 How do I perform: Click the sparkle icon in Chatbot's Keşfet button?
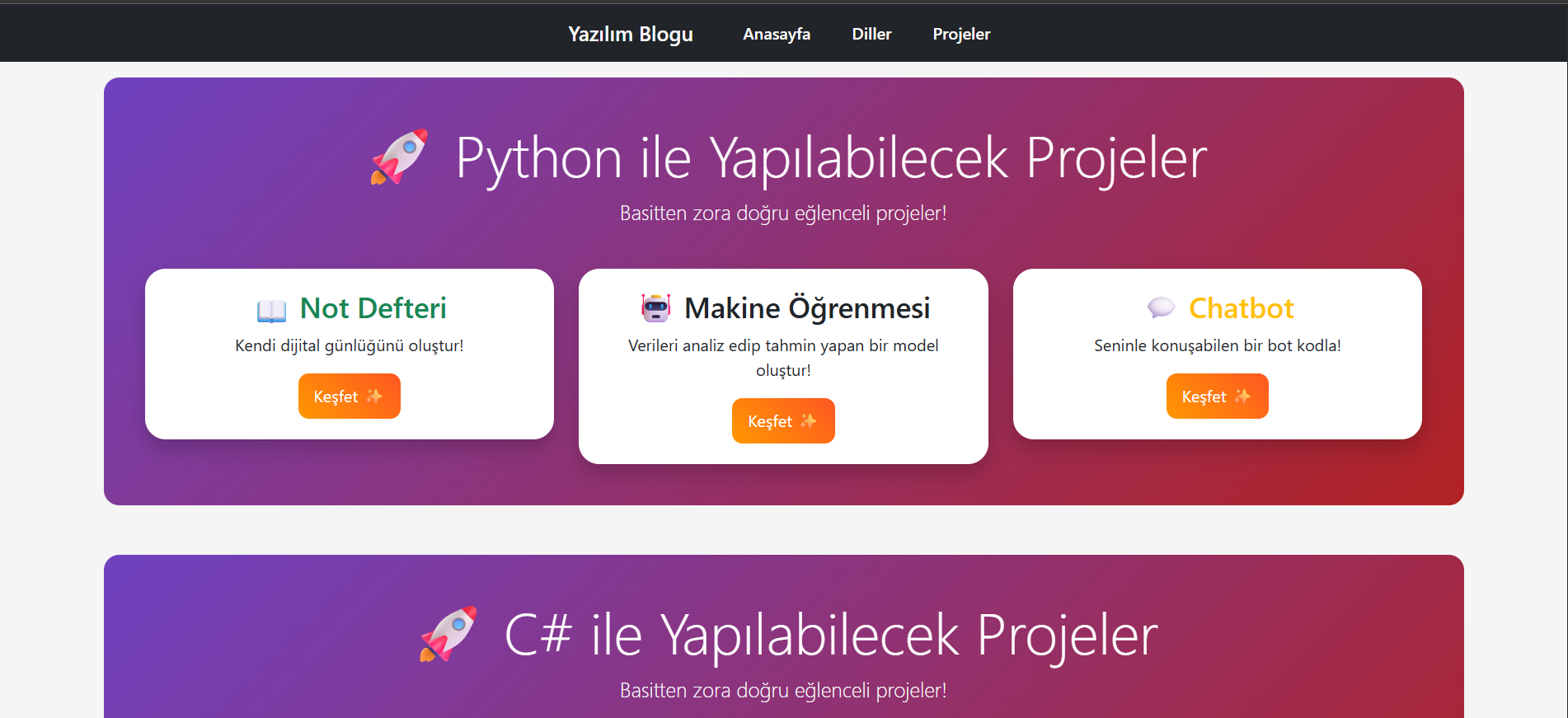[x=1242, y=397]
